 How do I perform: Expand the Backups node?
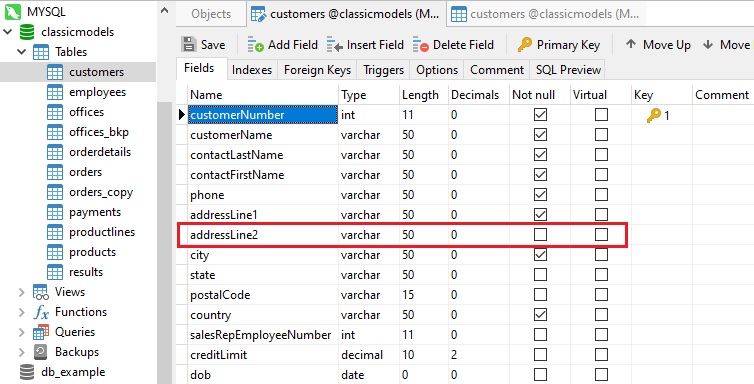pyautogui.click(x=22, y=352)
